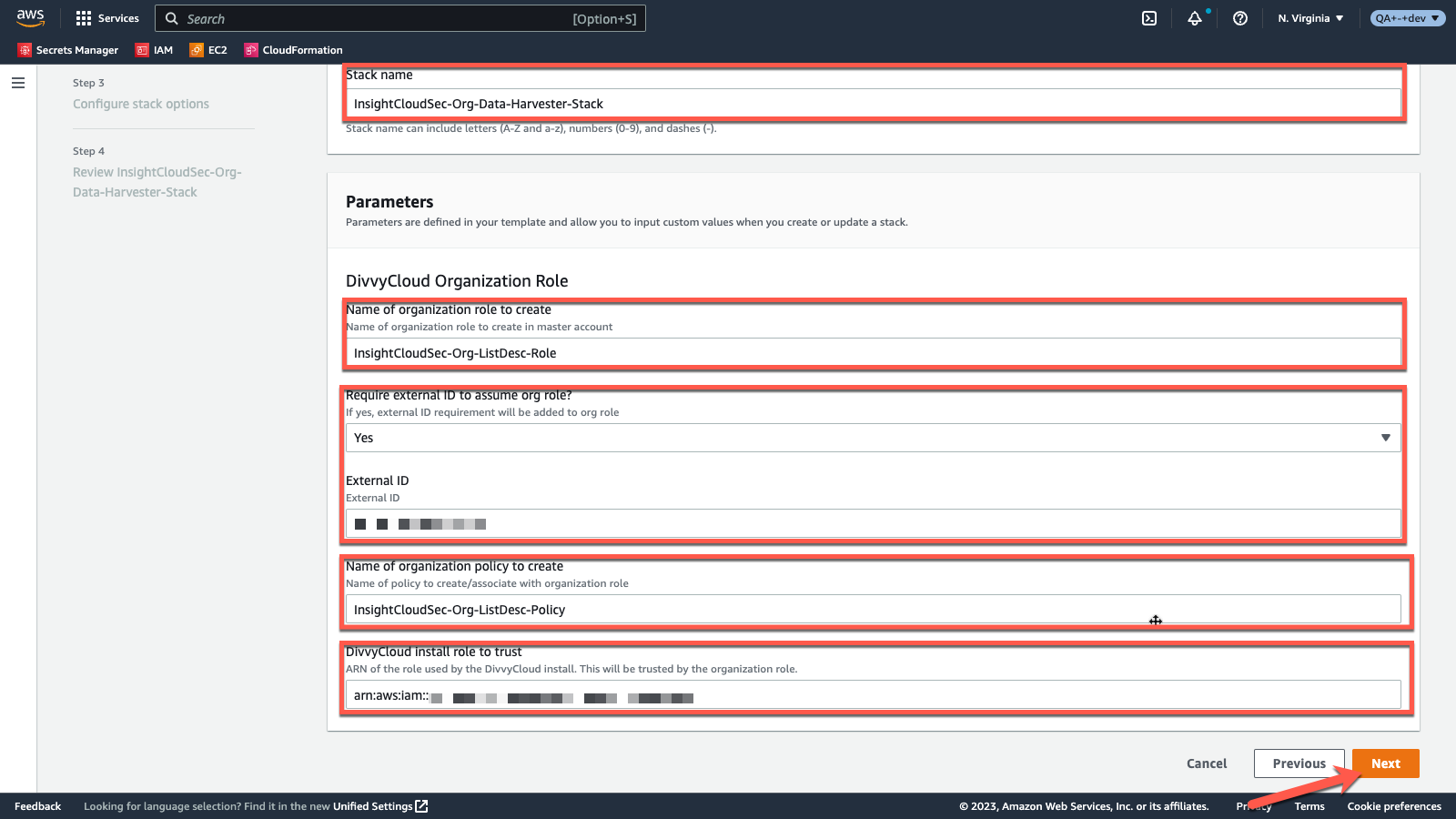Image resolution: width=1456 pixels, height=819 pixels.
Task: Click the Services menu label
Action: tap(118, 18)
